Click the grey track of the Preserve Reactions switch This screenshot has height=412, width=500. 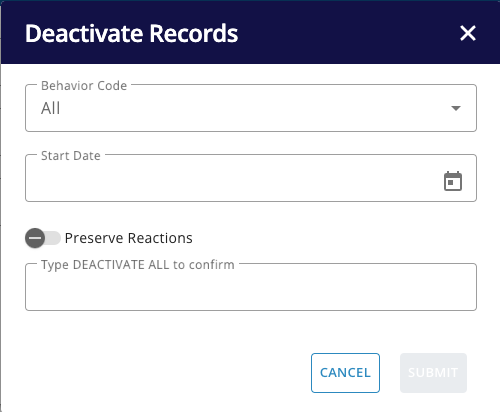pos(53,238)
